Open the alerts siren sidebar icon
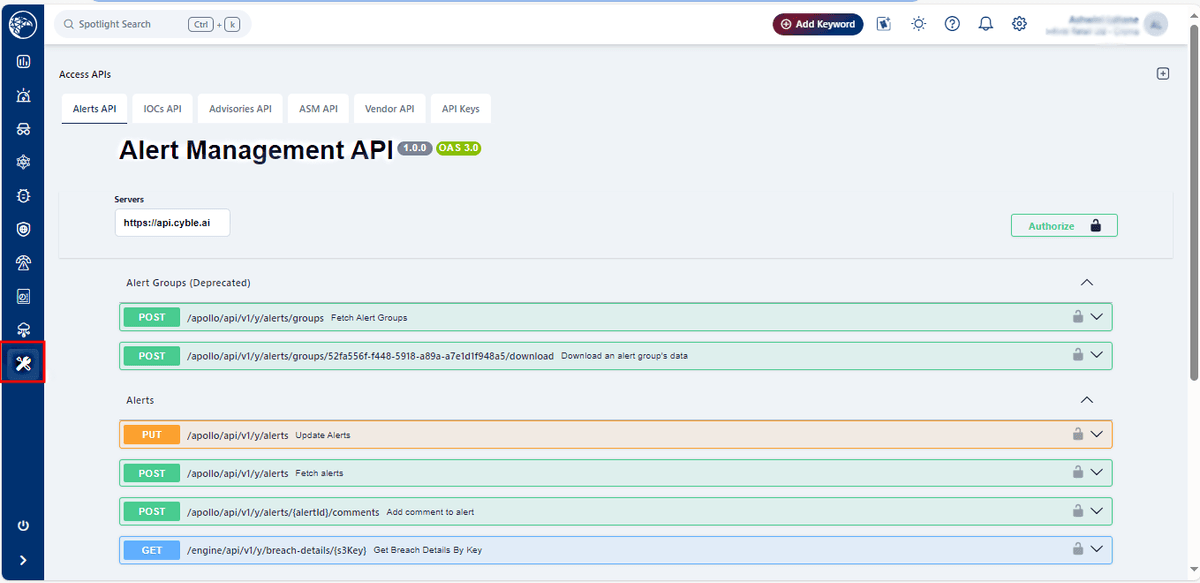This screenshot has width=1200, height=583. pos(23,96)
